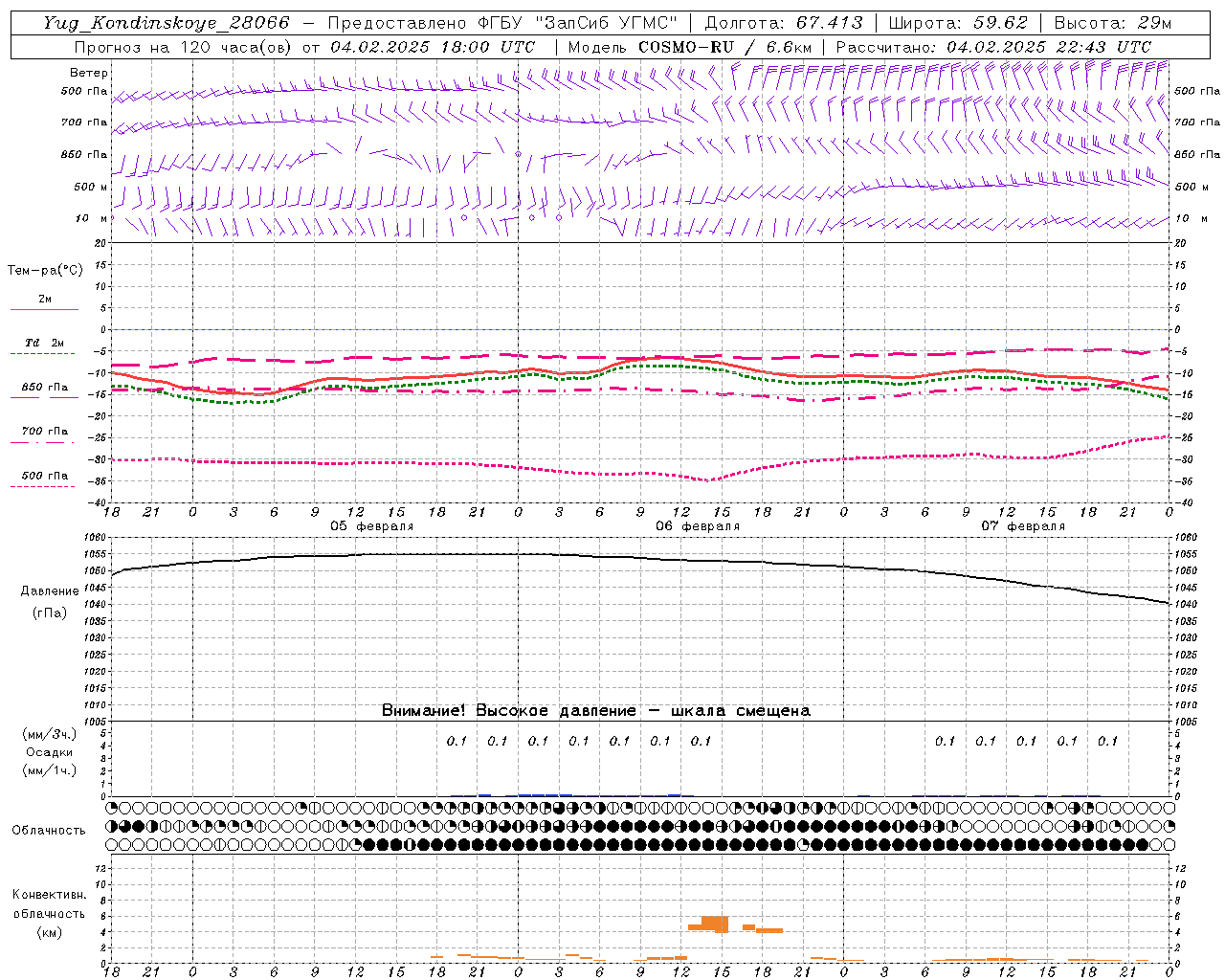Click the Td 2м dew point legend entry
Screen dimensions: 1225x980
(44, 343)
